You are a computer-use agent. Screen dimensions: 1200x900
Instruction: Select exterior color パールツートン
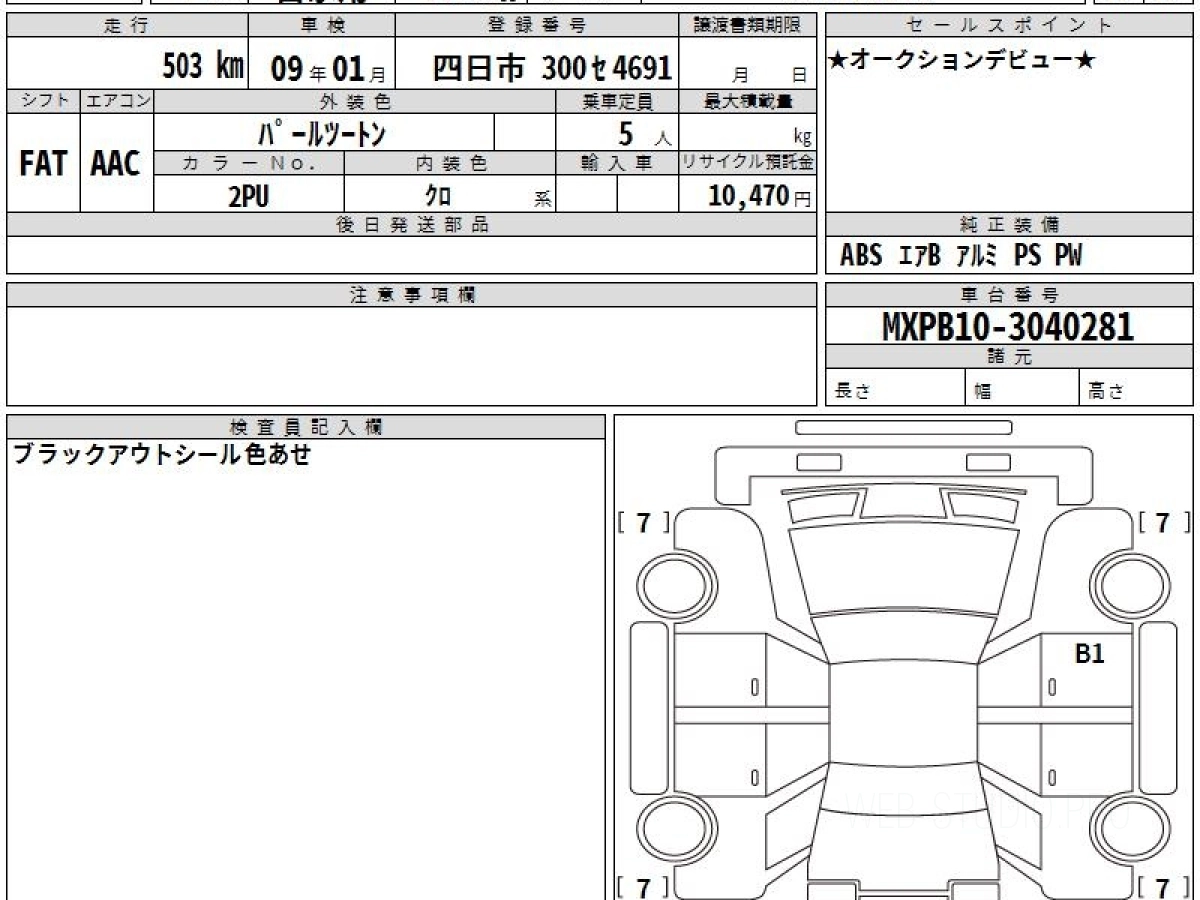(321, 132)
